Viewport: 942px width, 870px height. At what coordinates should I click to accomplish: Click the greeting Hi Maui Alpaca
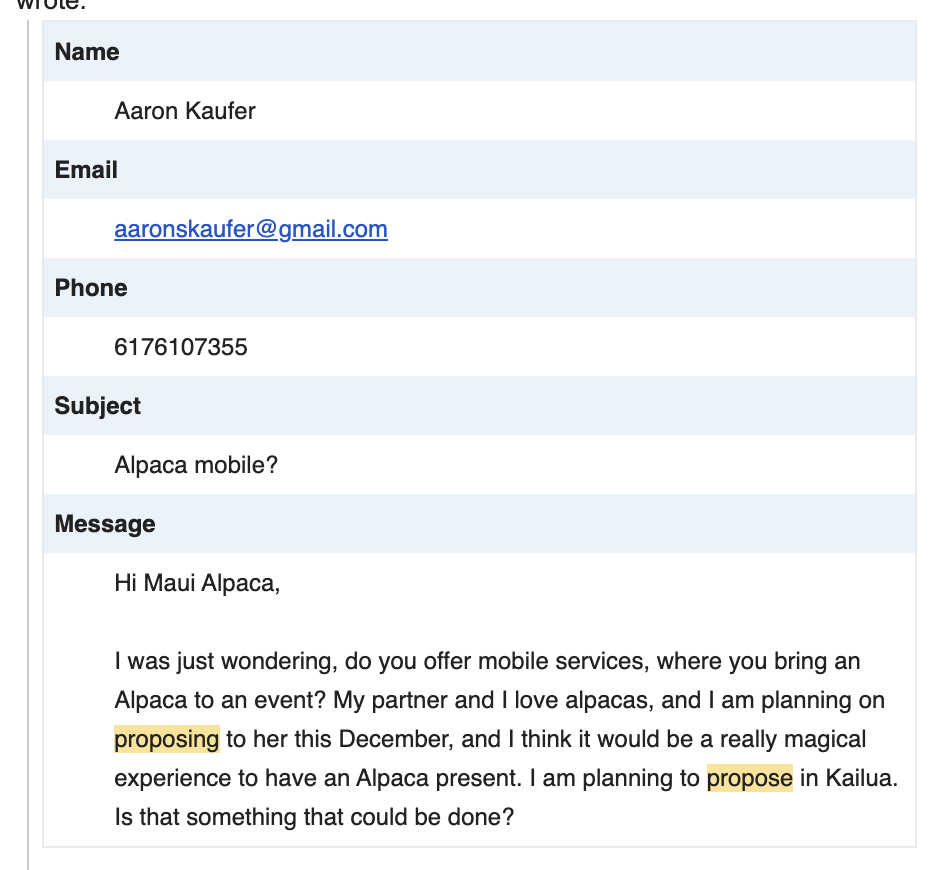click(197, 583)
